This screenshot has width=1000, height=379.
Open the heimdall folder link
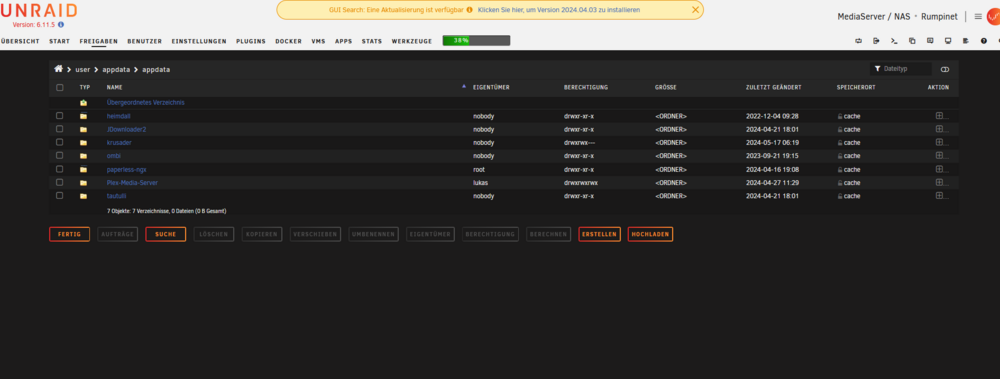coord(118,116)
